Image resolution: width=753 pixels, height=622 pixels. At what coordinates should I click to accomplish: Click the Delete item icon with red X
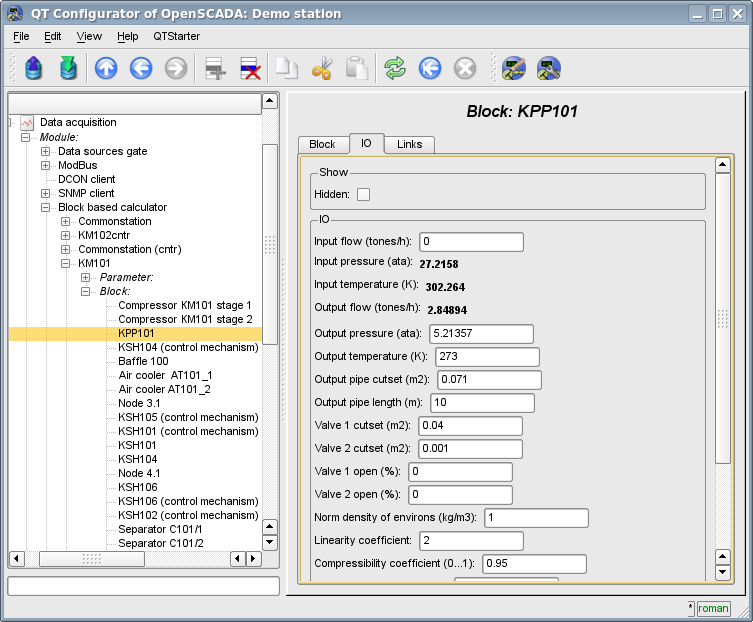tap(250, 69)
